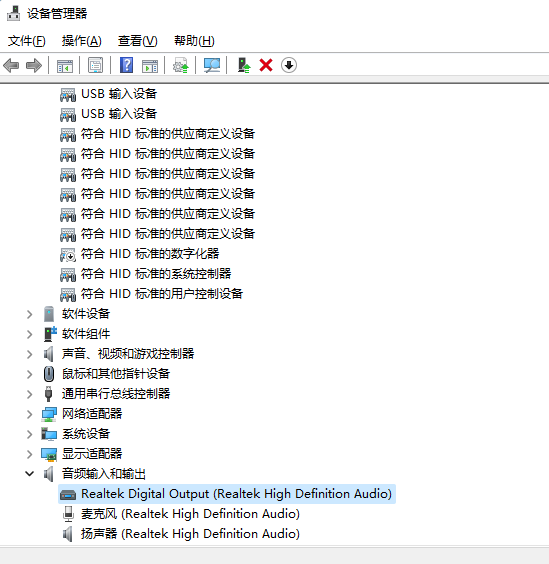Screen dimensions: 549x564
Task: Click the red X Uninstall device icon
Action: (x=266, y=65)
